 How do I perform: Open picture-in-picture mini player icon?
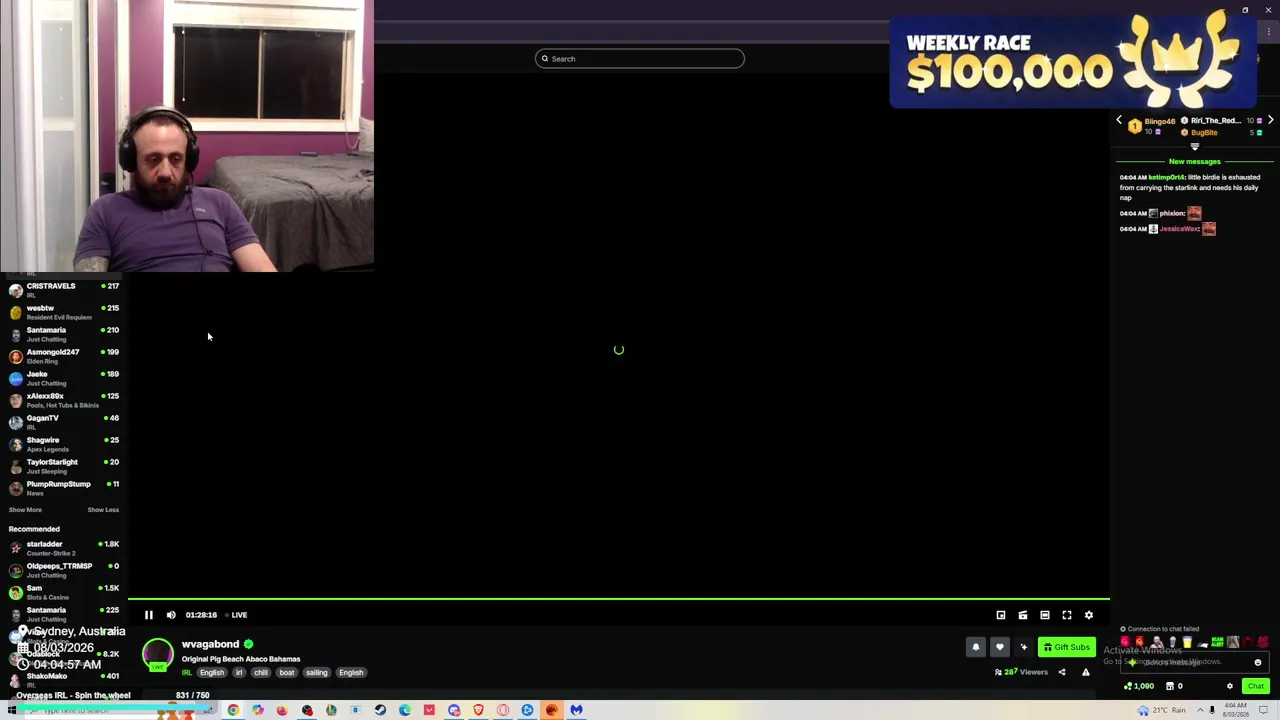(x=1001, y=615)
